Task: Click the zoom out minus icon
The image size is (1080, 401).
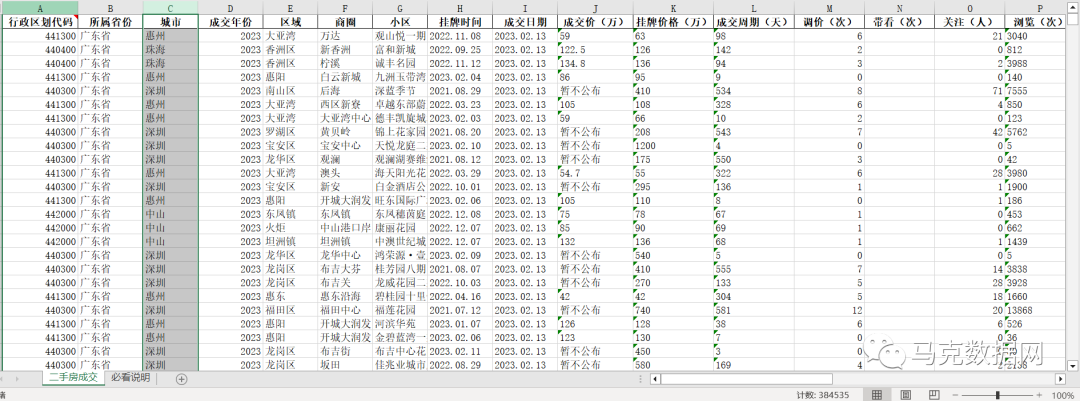Action: [x=953, y=395]
